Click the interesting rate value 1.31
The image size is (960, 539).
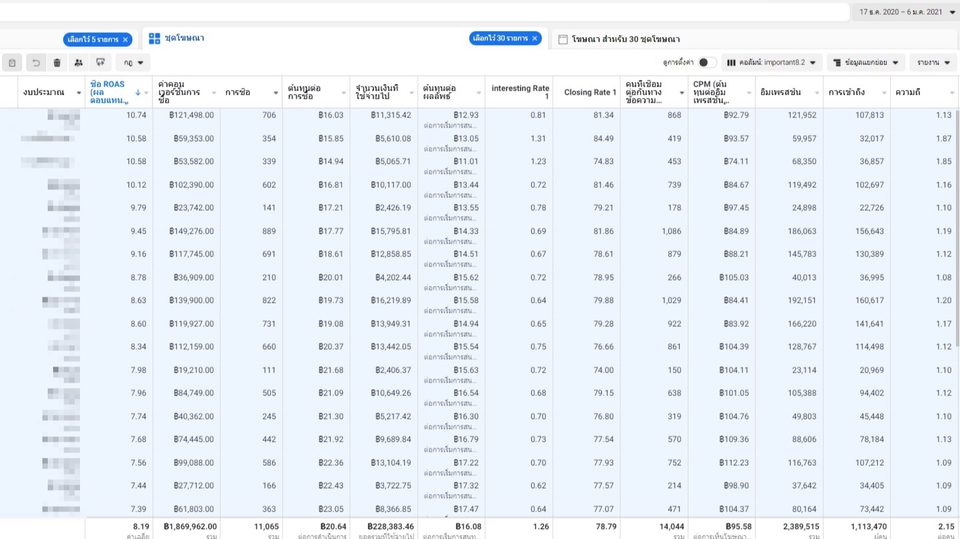pyautogui.click(x=538, y=138)
